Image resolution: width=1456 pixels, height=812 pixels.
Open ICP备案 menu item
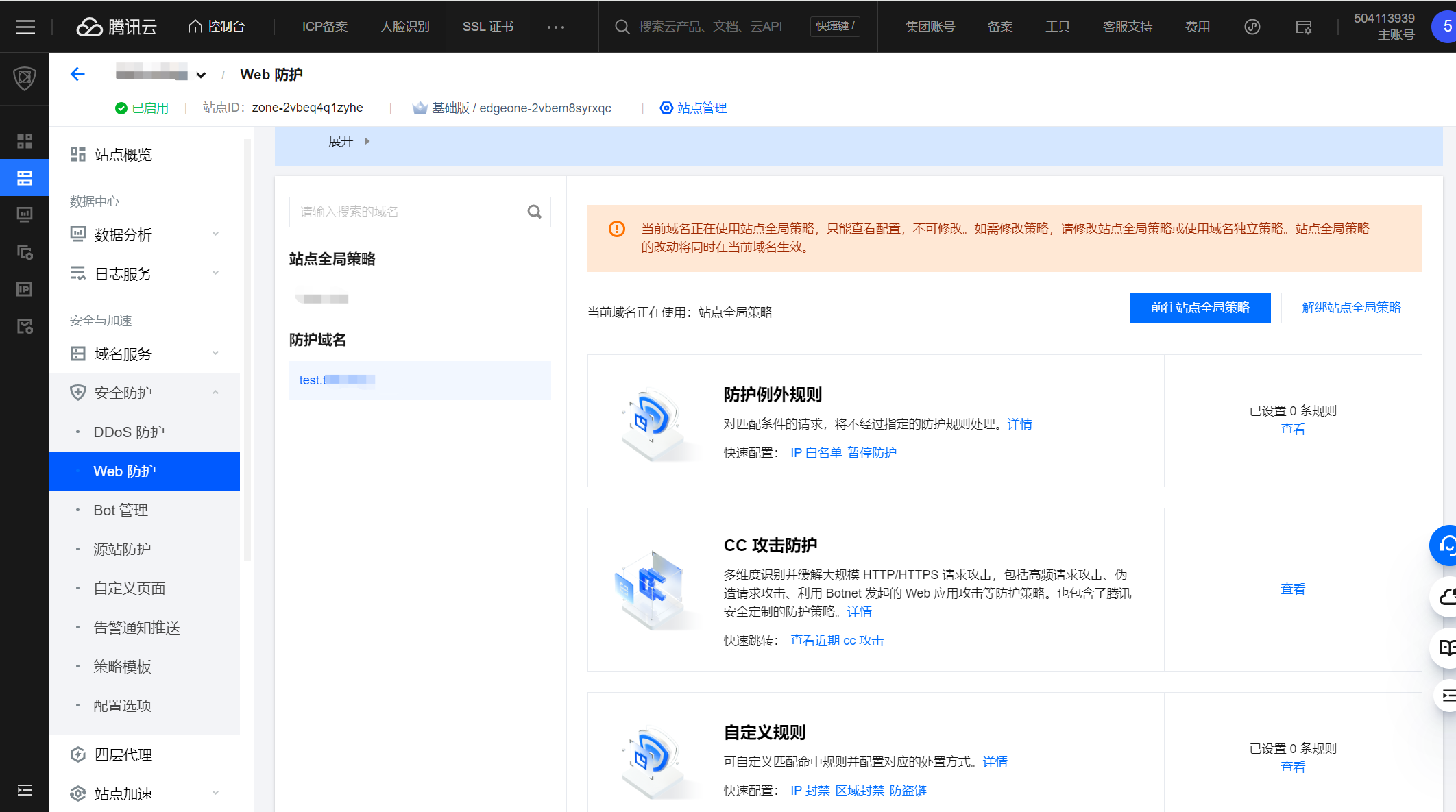point(325,27)
